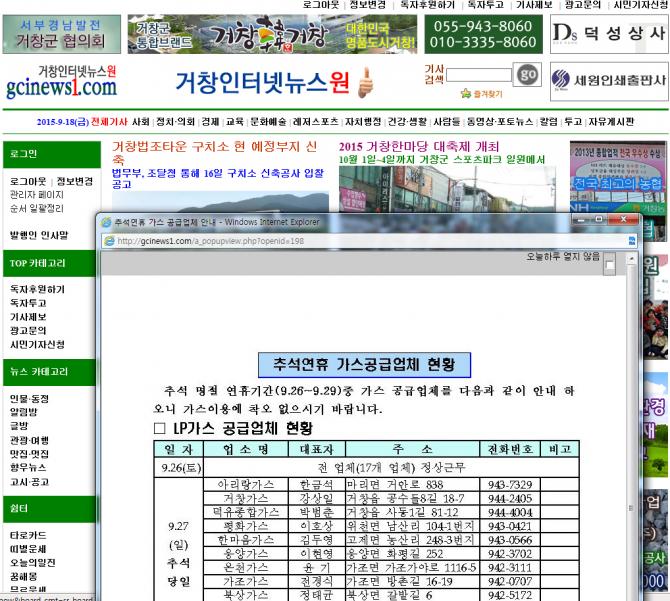This screenshot has width=670, height=601.
Task: Go to 레저스포츠 menu section
Action: [x=315, y=122]
